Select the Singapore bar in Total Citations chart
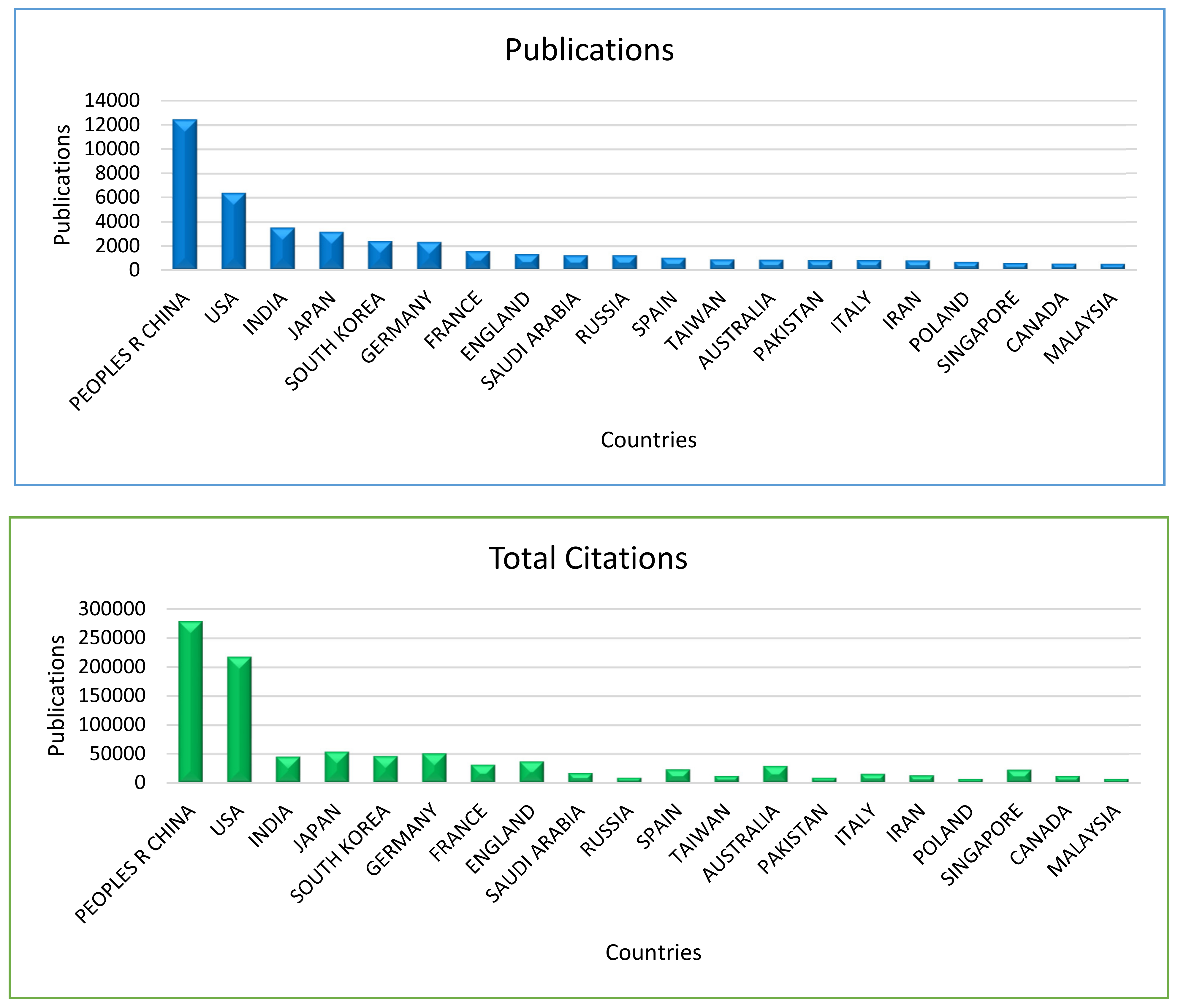 click(x=1019, y=776)
